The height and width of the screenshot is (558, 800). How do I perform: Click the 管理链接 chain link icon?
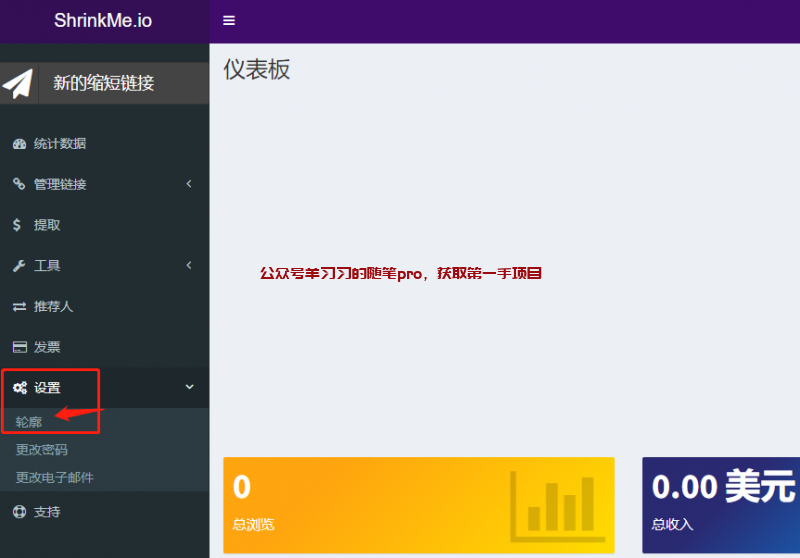click(x=19, y=184)
